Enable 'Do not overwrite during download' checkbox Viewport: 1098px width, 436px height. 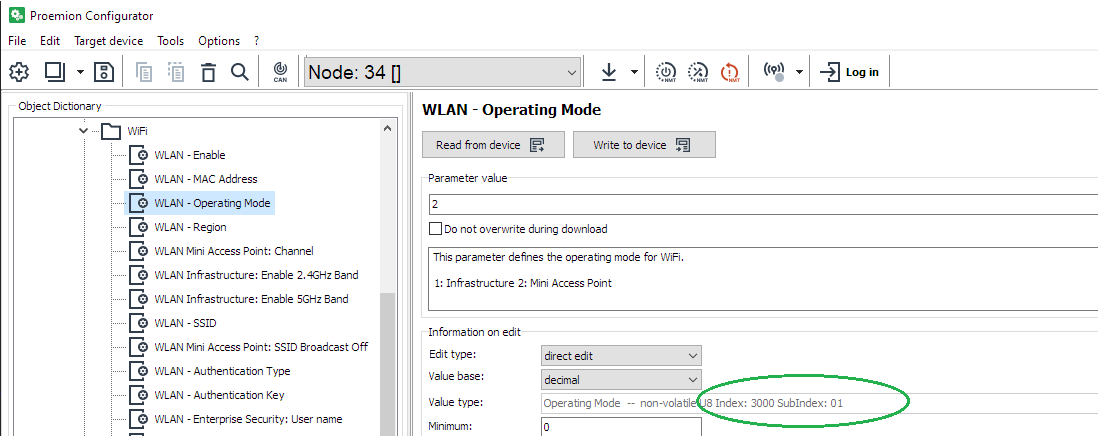click(x=435, y=229)
